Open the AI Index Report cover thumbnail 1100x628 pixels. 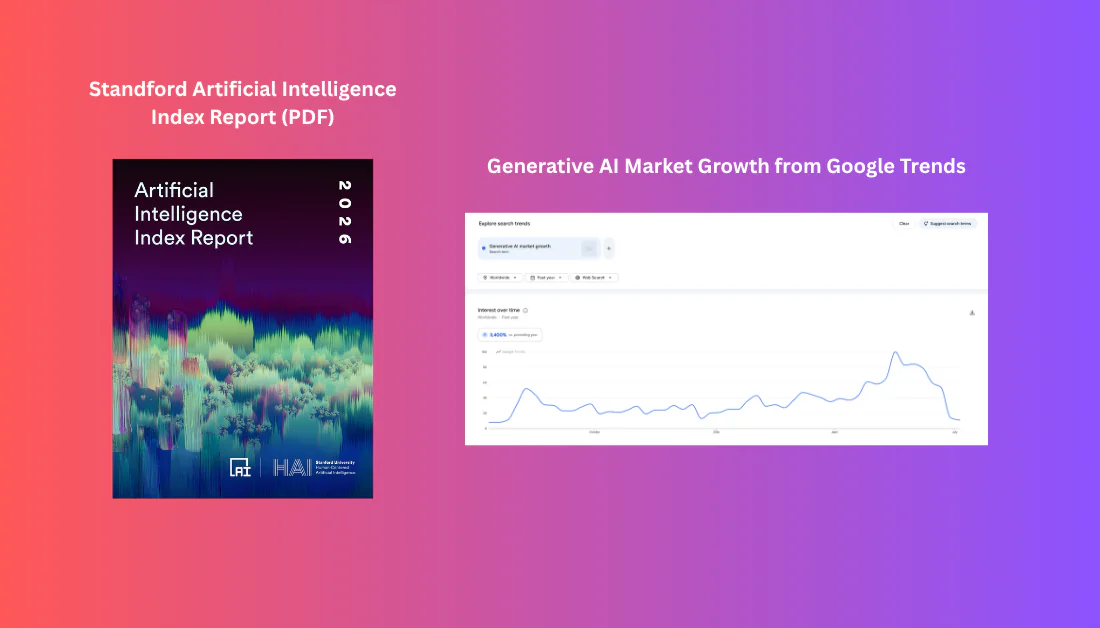pyautogui.click(x=243, y=328)
